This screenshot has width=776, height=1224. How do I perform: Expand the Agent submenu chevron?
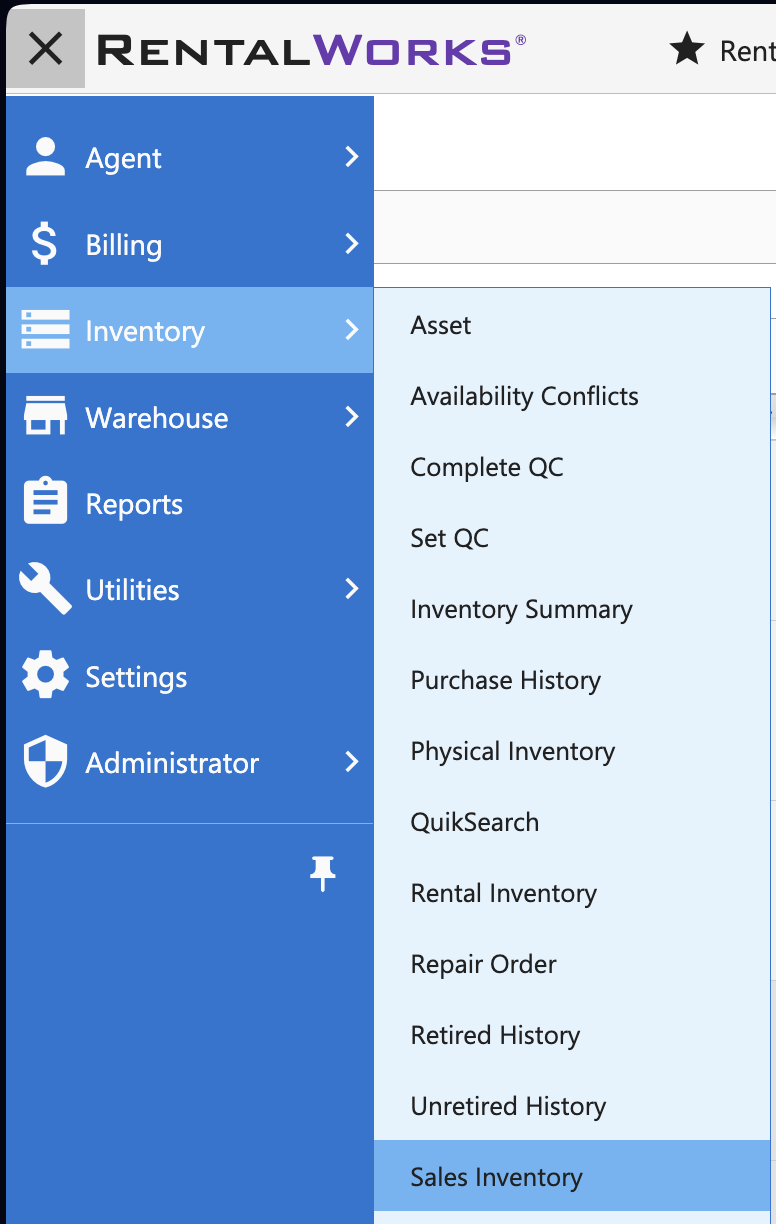[x=351, y=157]
